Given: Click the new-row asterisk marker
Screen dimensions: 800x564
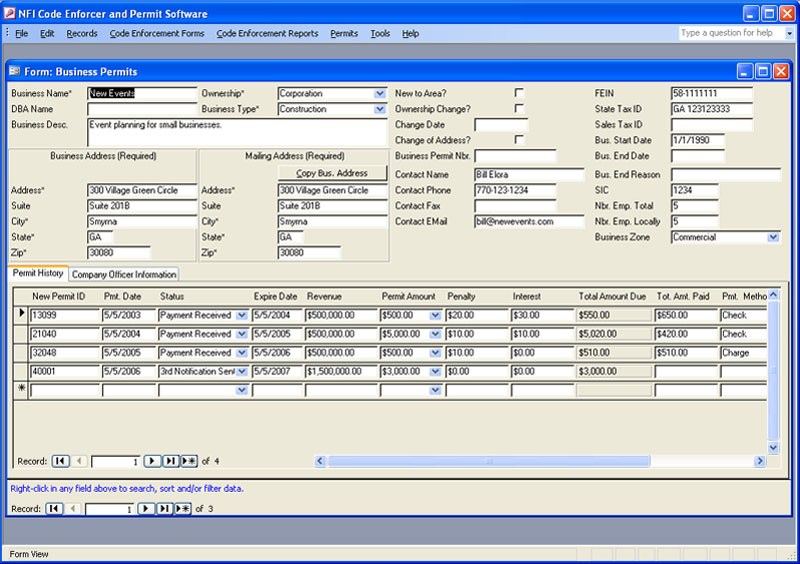Looking at the screenshot, I should pyautogui.click(x=21, y=389).
